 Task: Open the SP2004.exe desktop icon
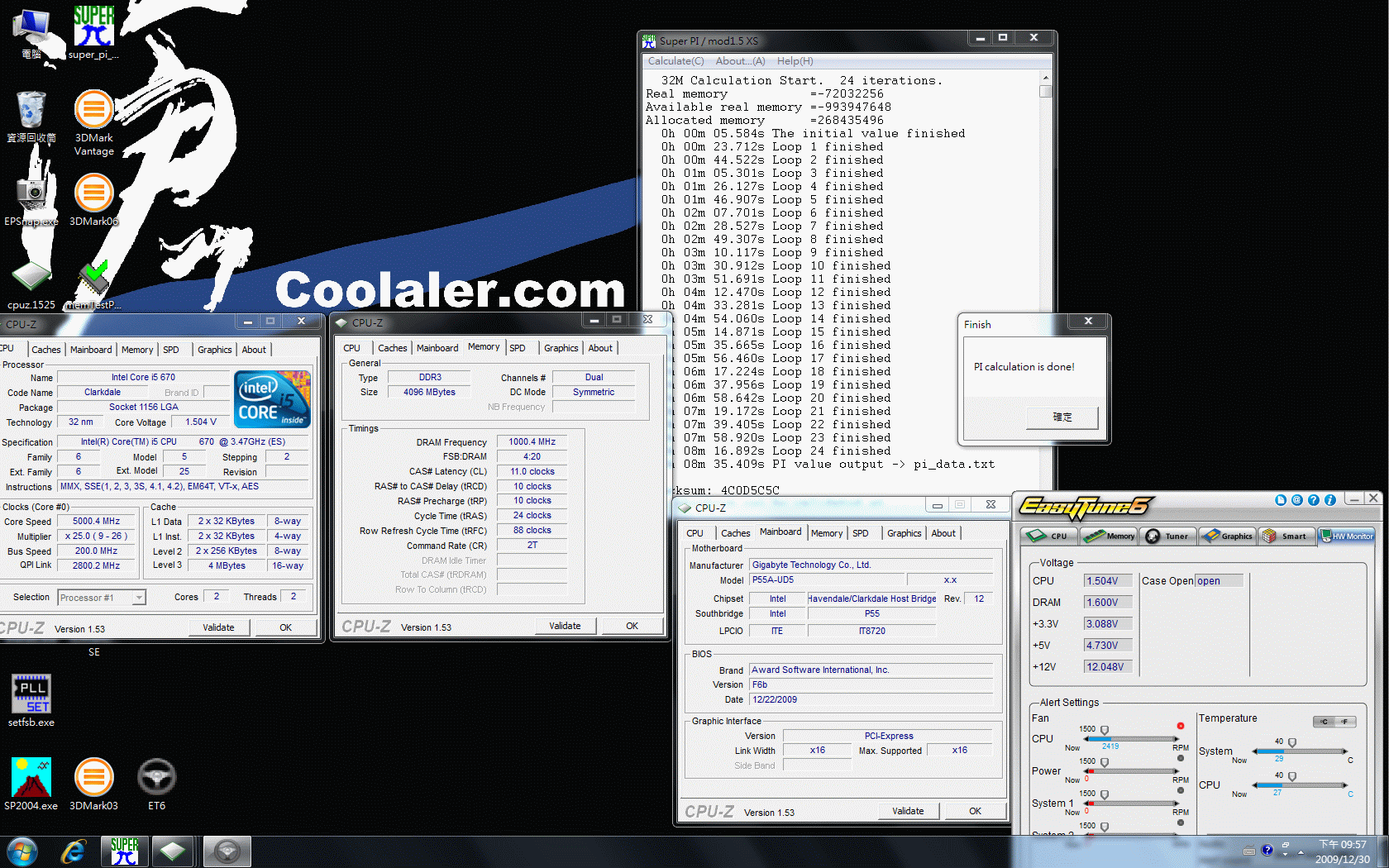(x=31, y=784)
